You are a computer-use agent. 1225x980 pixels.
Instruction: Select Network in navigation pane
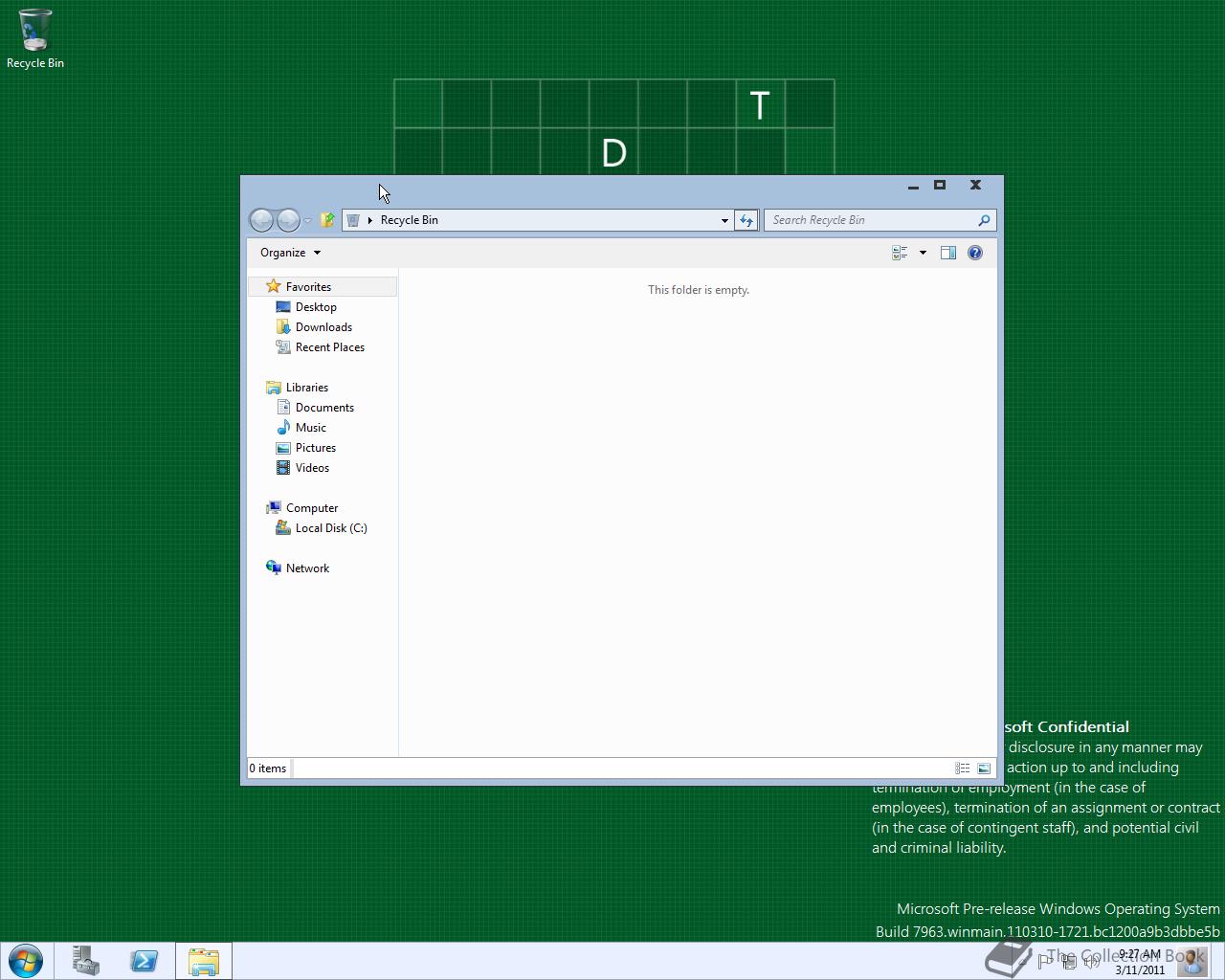(307, 568)
